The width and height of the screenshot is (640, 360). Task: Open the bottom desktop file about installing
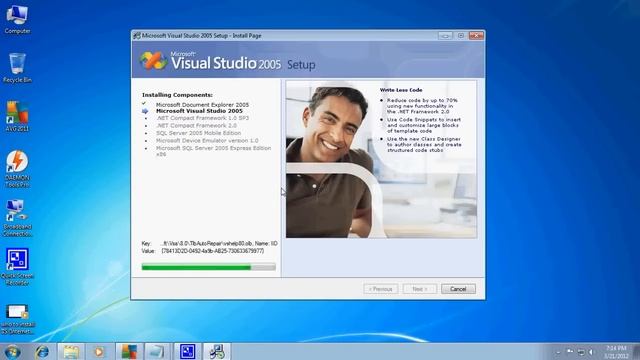click(17, 319)
